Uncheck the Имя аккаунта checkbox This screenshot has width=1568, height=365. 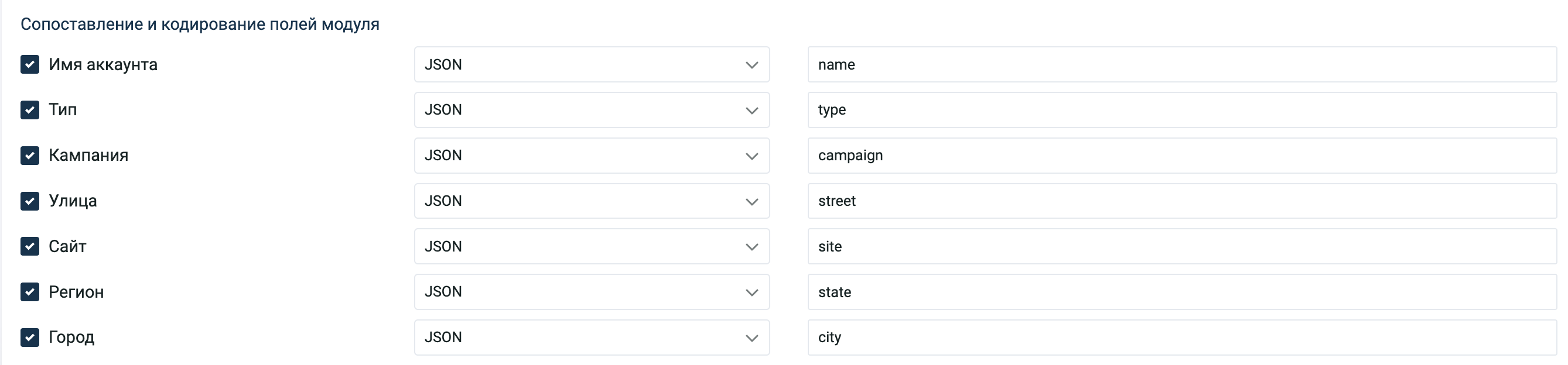coord(30,64)
